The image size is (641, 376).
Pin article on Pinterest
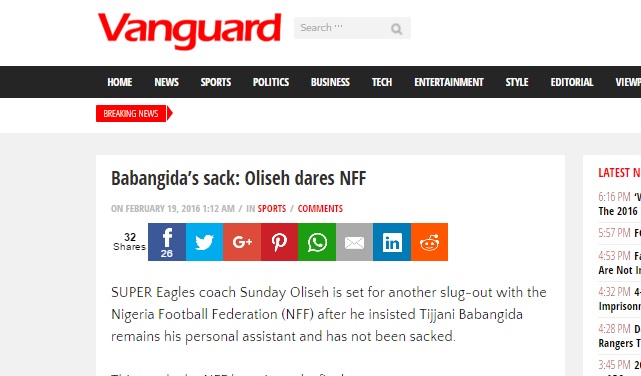point(279,242)
